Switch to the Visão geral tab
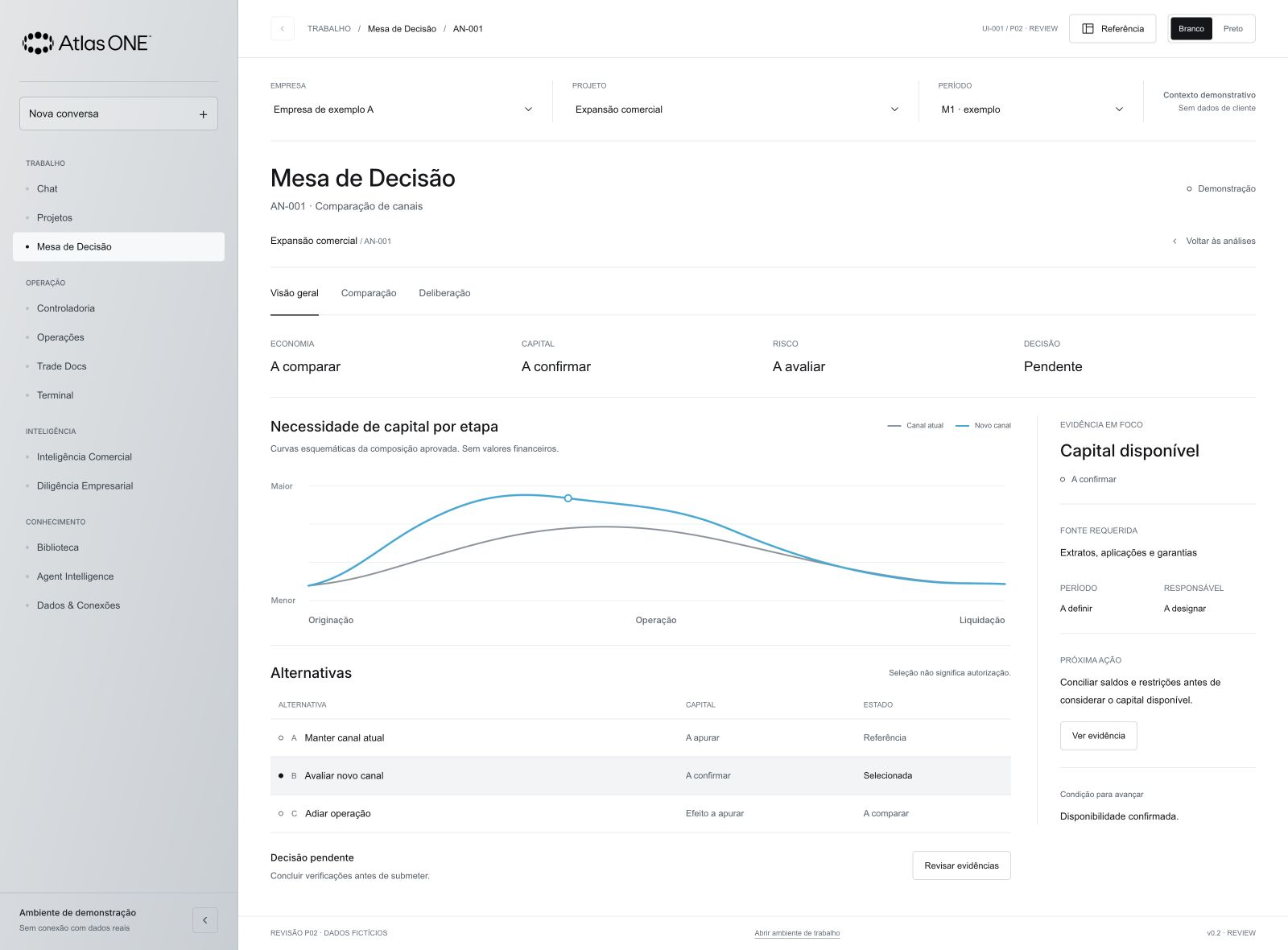 pos(295,293)
